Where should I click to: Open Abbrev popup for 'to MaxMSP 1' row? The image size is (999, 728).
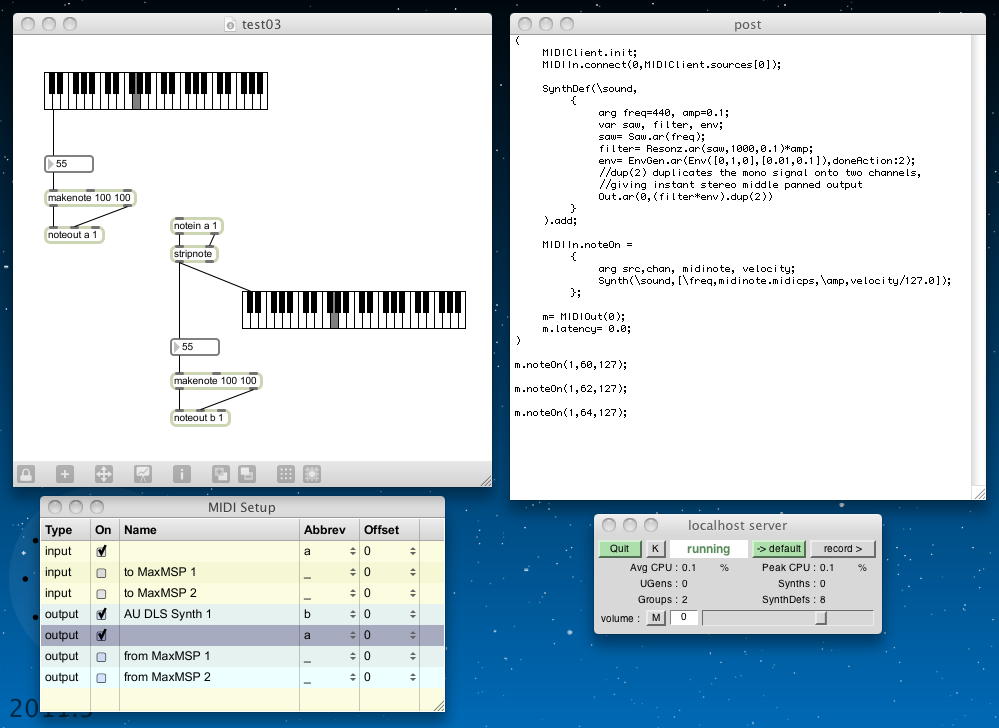pyautogui.click(x=352, y=572)
